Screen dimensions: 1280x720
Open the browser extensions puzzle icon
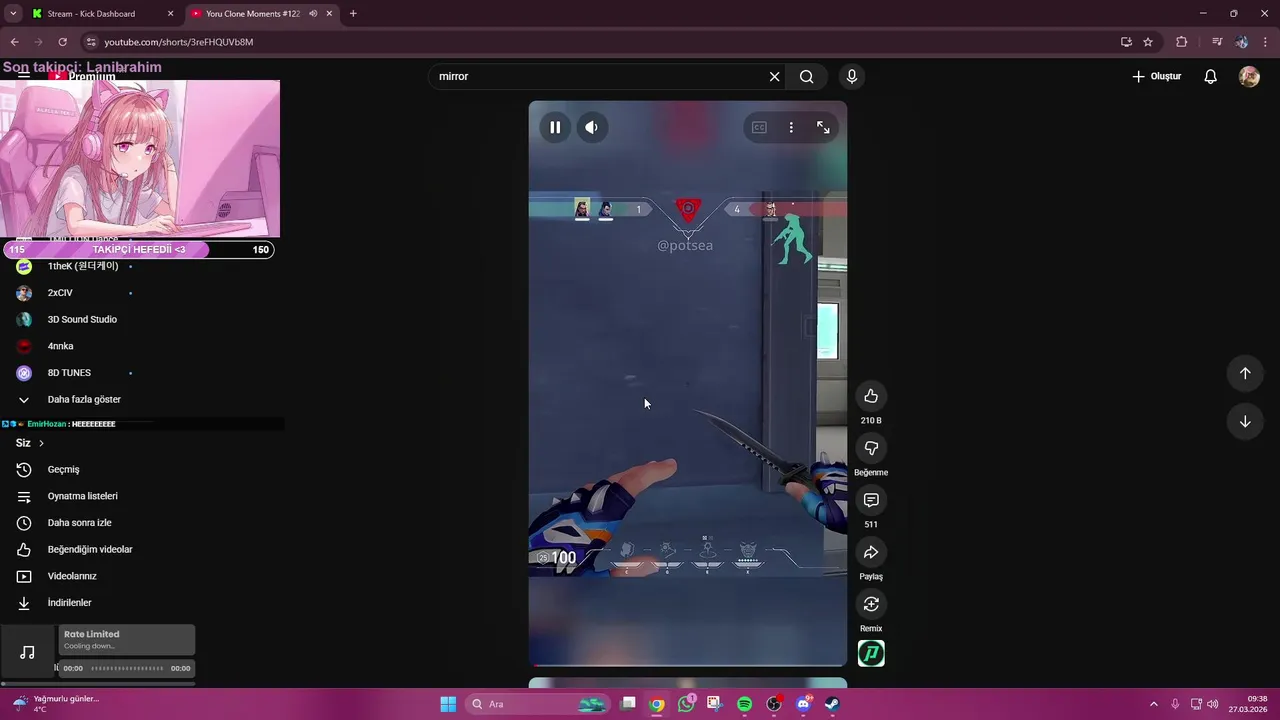1182,42
